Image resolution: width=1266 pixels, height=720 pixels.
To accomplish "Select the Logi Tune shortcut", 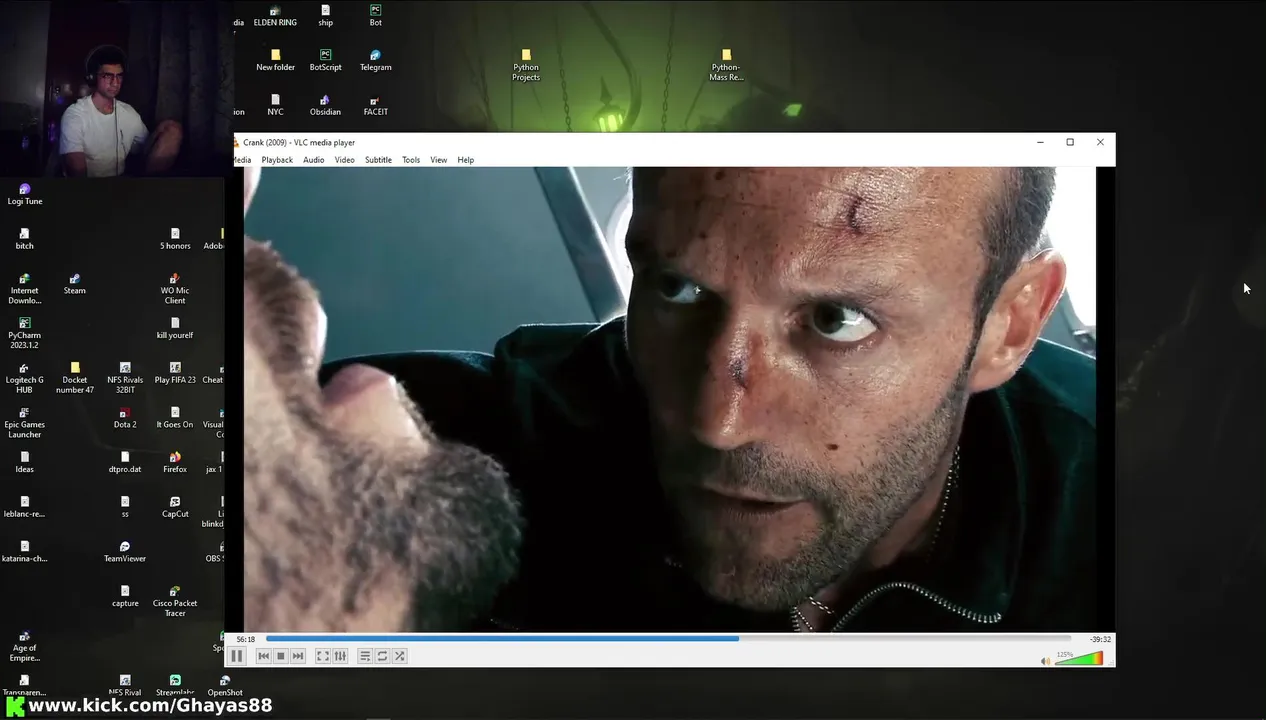I will [25, 194].
